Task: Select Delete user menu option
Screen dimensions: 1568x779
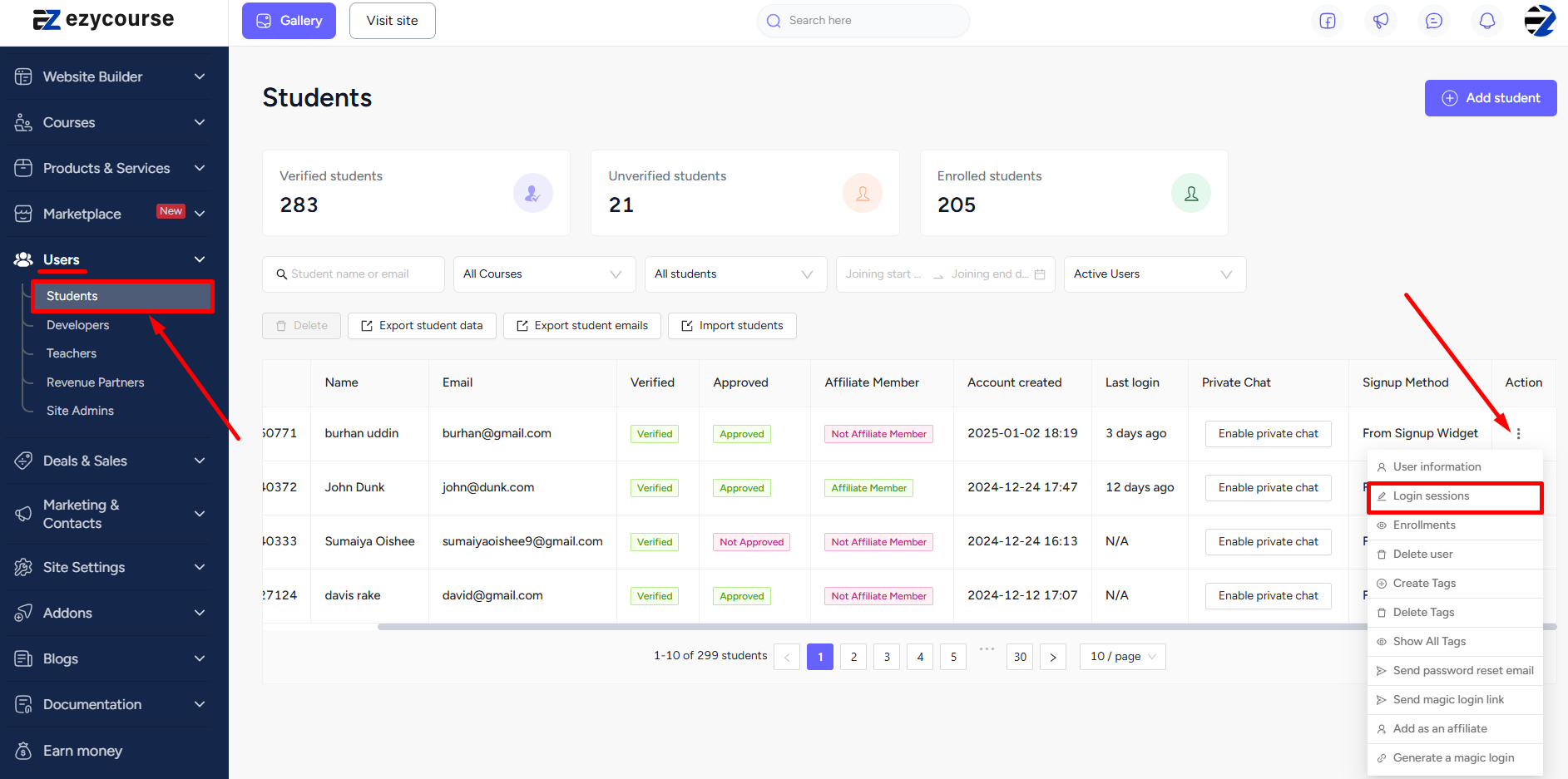Action: point(1455,555)
